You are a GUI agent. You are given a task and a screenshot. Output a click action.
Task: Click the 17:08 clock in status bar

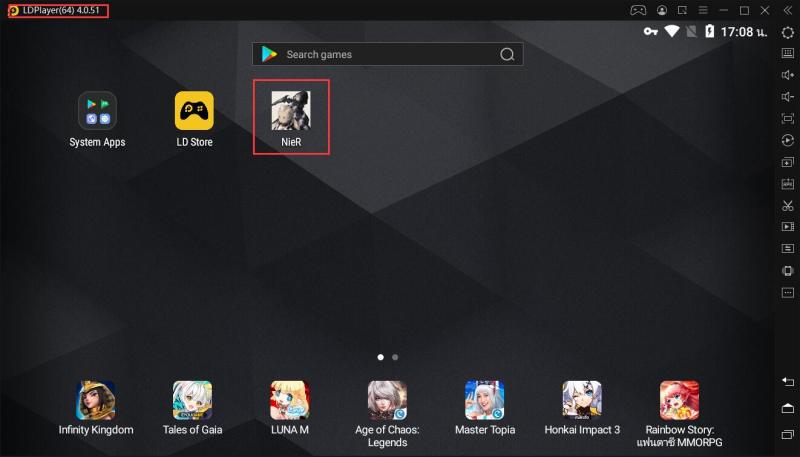click(744, 32)
